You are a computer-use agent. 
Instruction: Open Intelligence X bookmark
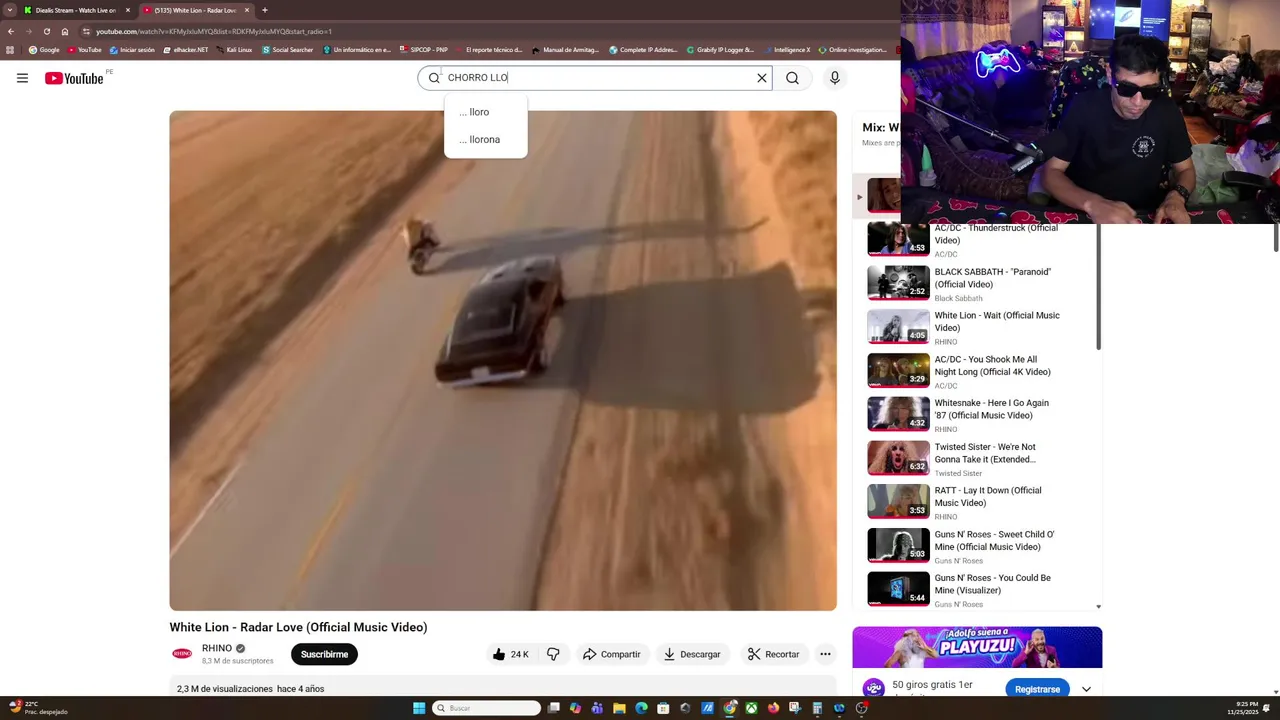(787, 49)
